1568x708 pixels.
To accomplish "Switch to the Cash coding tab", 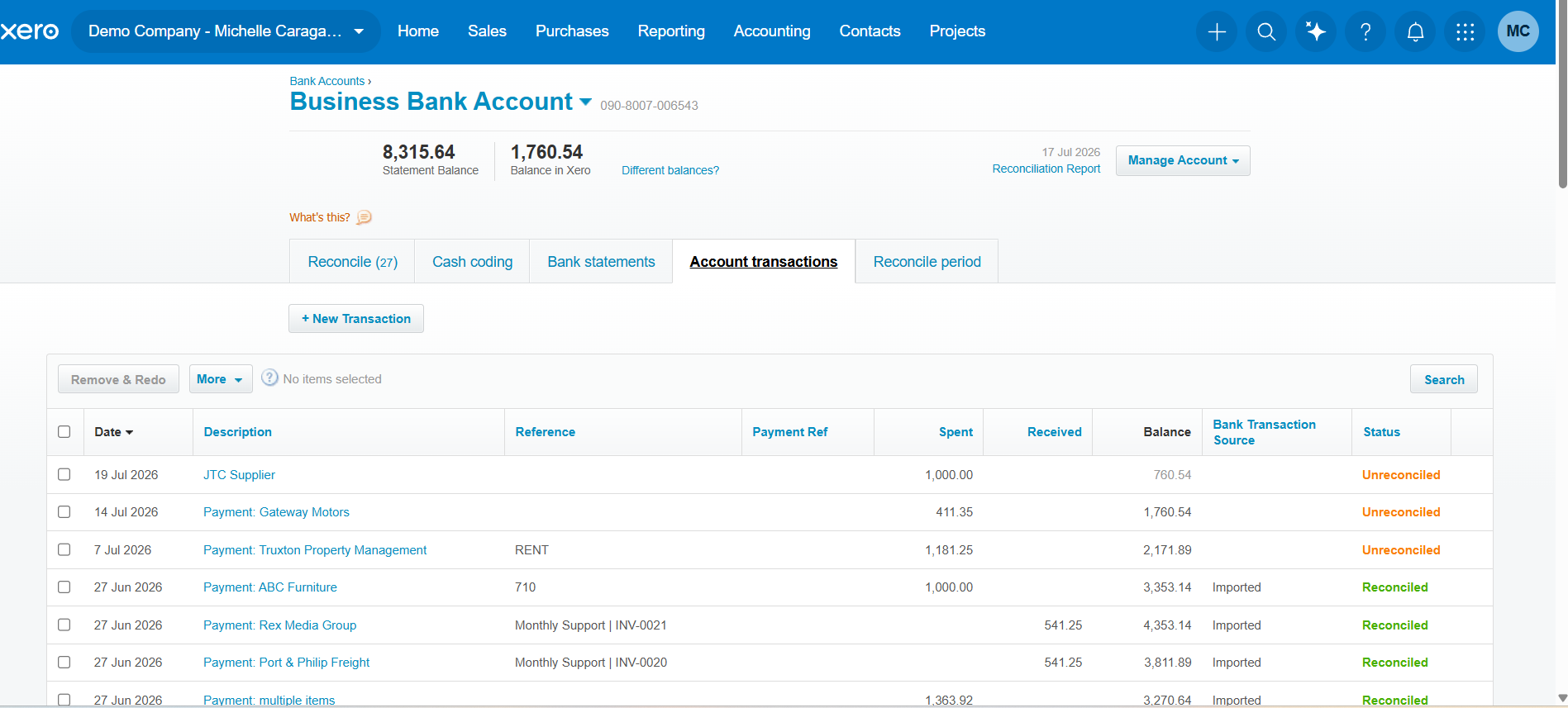I will (x=472, y=262).
